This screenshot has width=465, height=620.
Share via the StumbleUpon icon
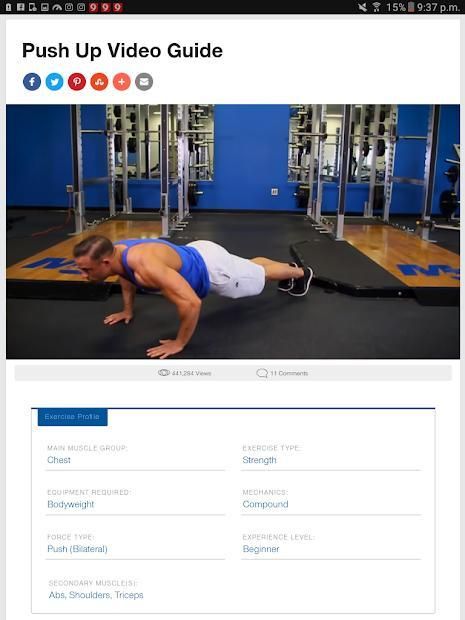(x=99, y=82)
